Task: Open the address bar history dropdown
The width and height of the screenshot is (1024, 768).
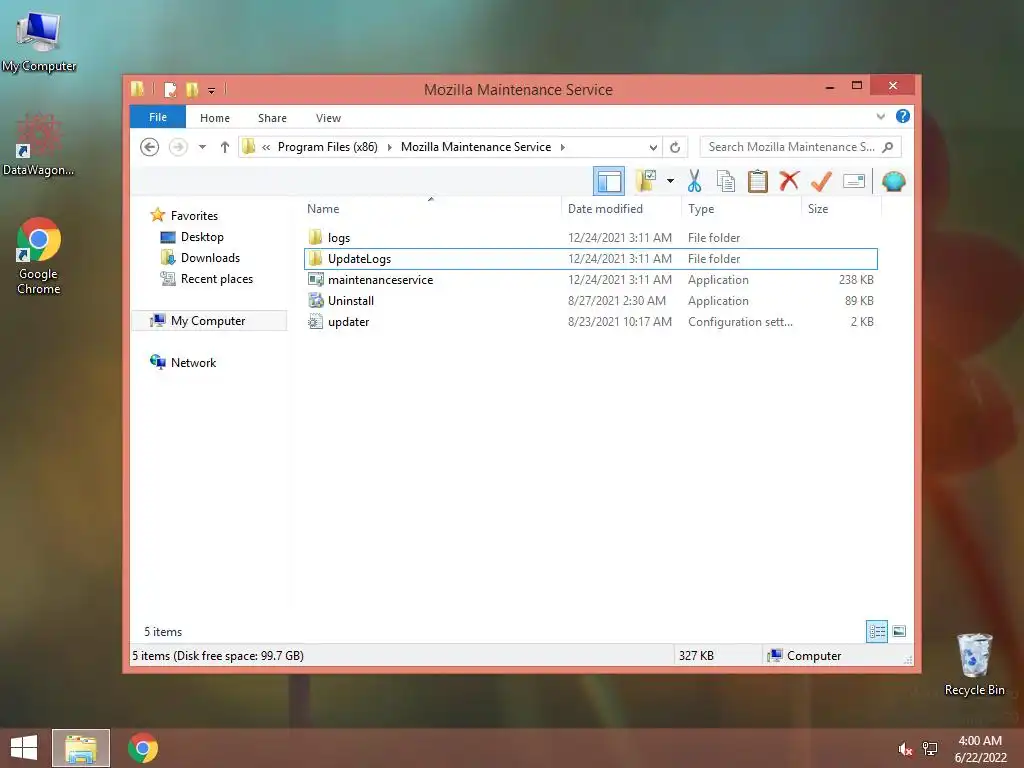Action: tap(652, 147)
